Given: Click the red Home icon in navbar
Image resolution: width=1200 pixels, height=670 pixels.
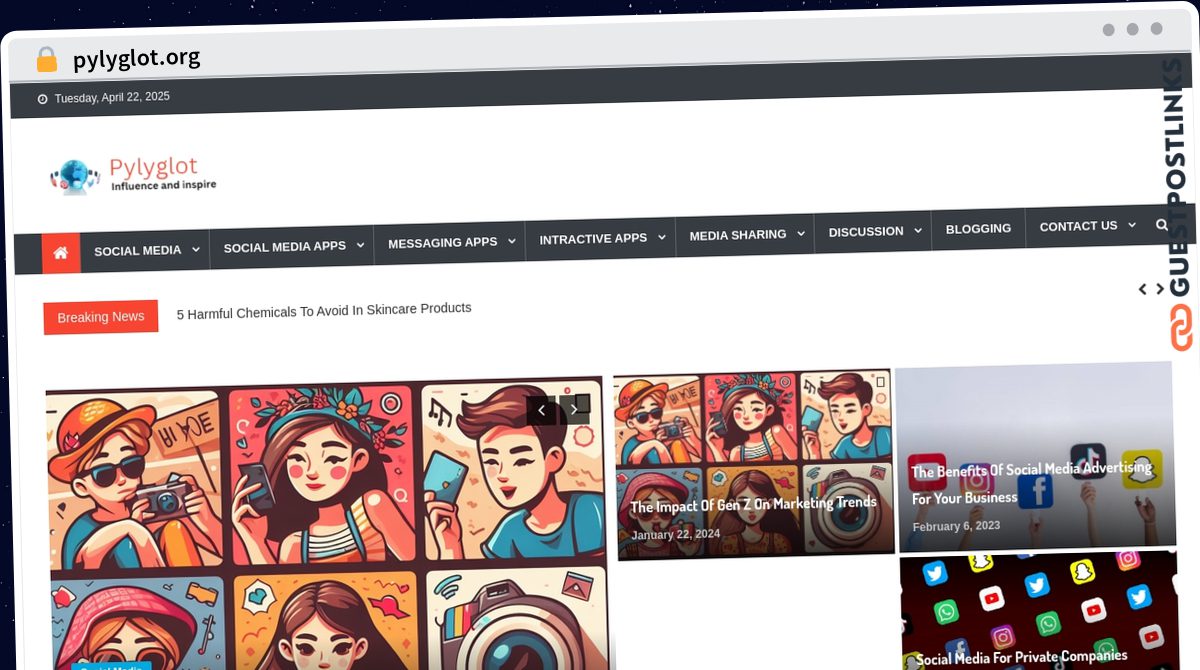Looking at the screenshot, I should [60, 253].
